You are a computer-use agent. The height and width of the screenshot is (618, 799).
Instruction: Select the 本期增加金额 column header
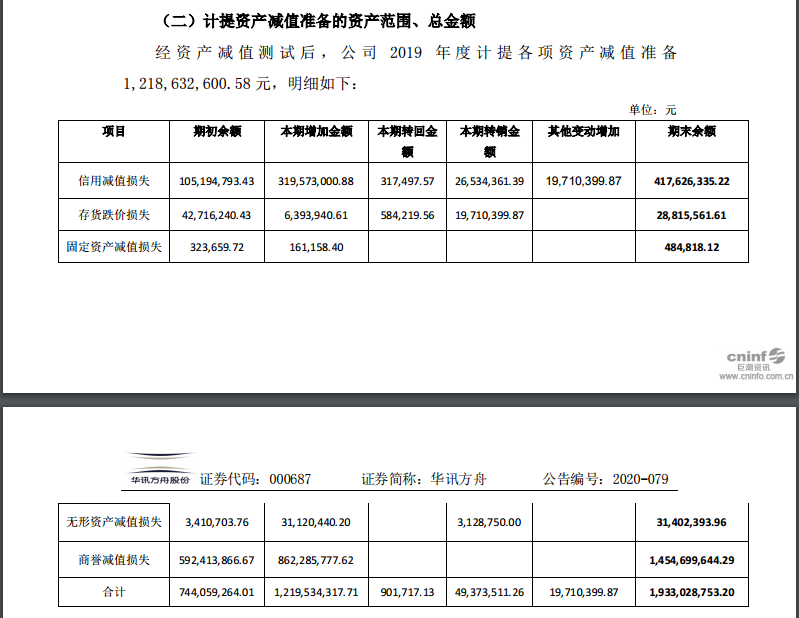coord(316,131)
